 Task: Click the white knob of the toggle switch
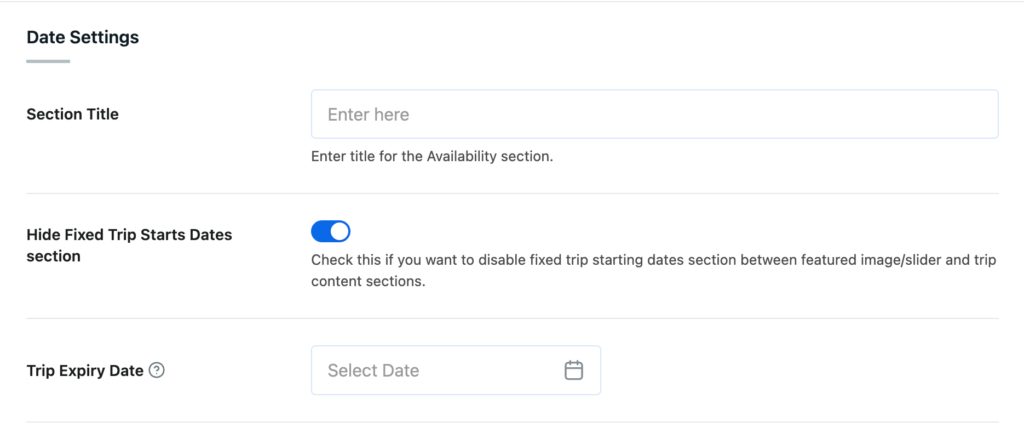coord(340,232)
